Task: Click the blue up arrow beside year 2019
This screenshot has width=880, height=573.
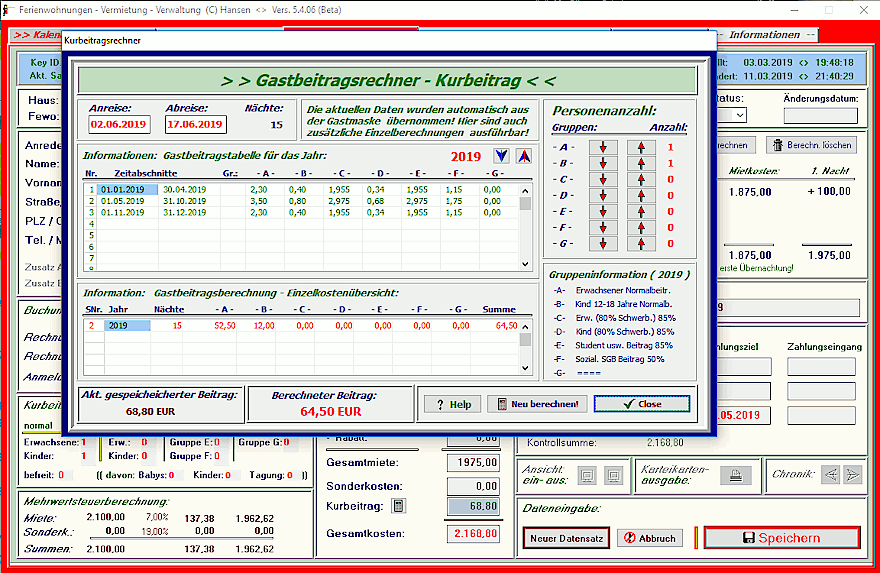Action: (x=523, y=156)
